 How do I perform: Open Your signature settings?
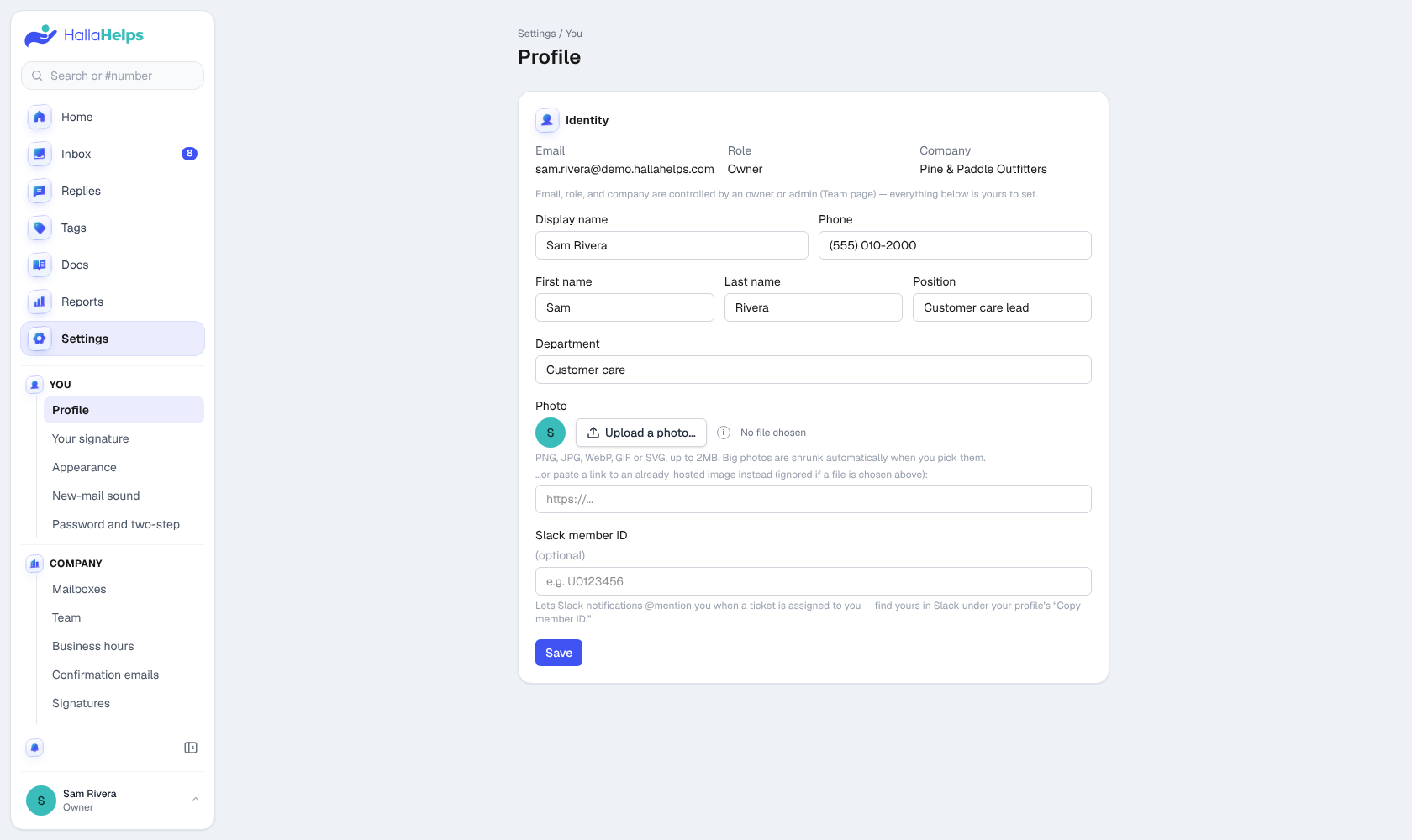(124, 438)
